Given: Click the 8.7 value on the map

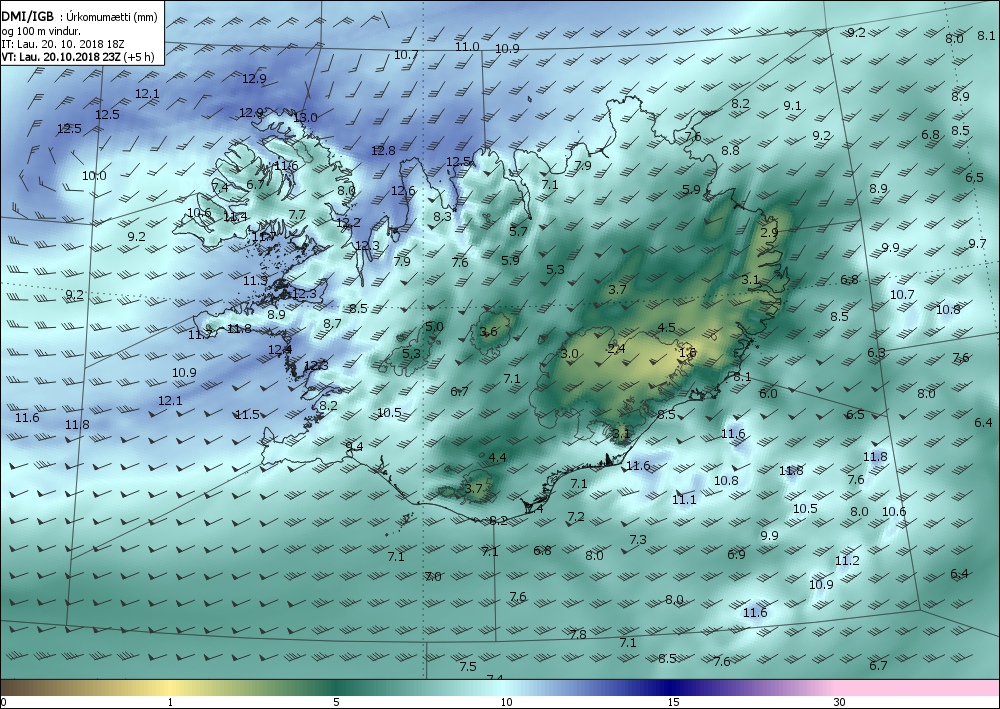Looking at the screenshot, I should click(332, 323).
